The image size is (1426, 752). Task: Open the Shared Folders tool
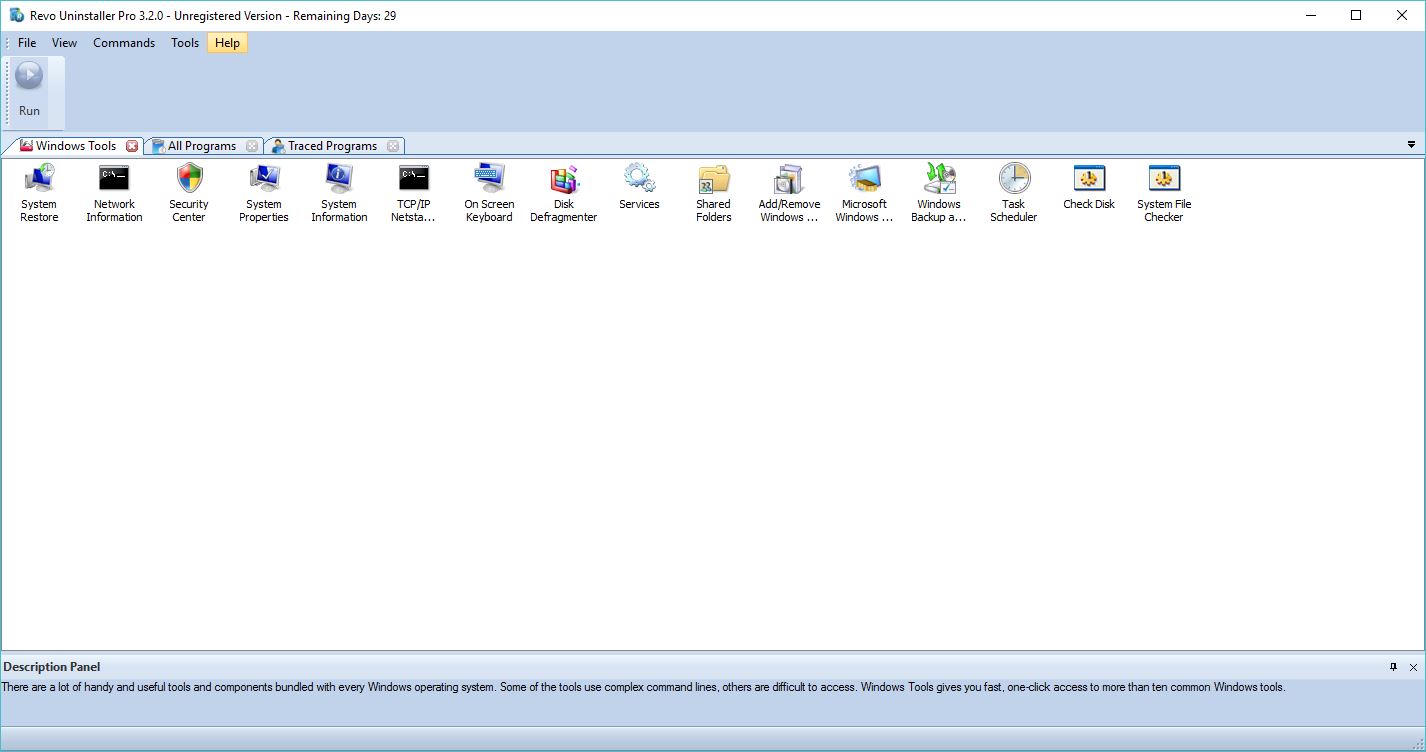point(713,192)
